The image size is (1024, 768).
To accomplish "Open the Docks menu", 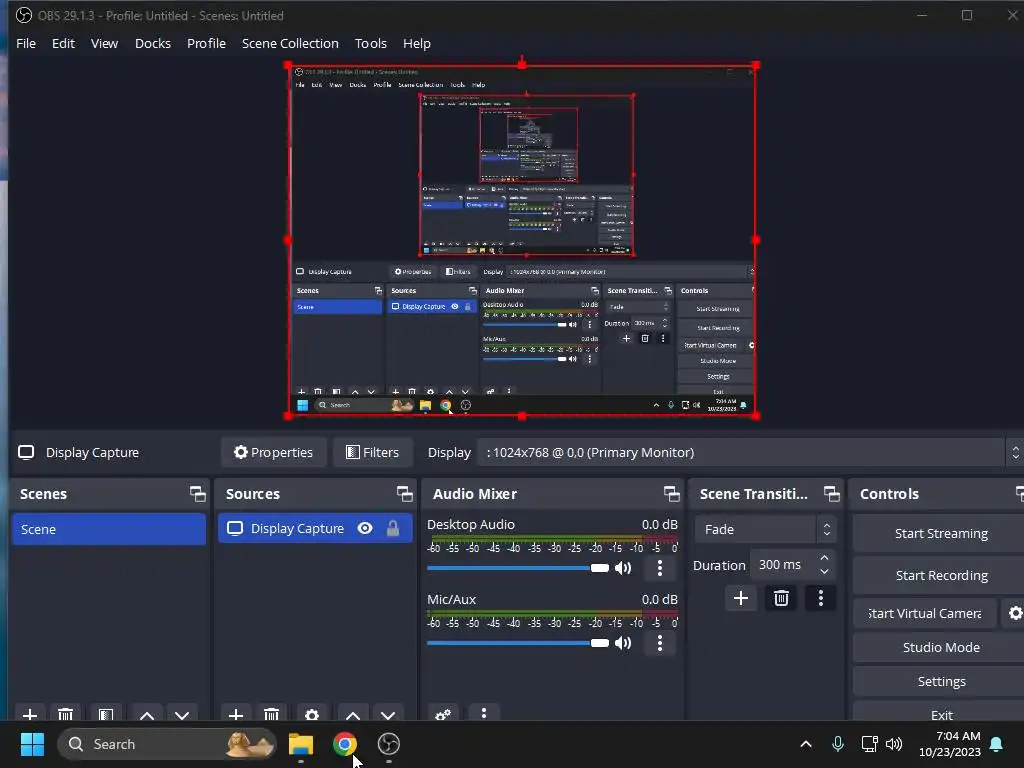I will 153,43.
